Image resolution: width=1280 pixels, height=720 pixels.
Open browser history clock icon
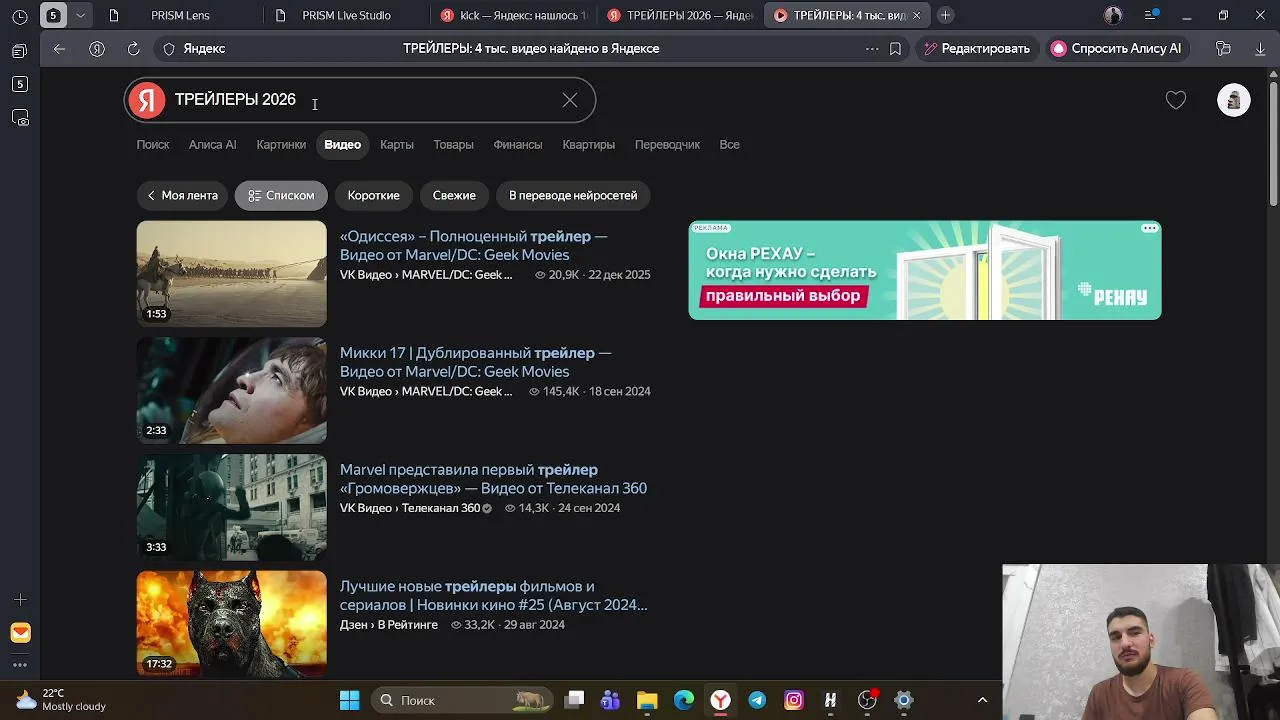click(x=20, y=16)
